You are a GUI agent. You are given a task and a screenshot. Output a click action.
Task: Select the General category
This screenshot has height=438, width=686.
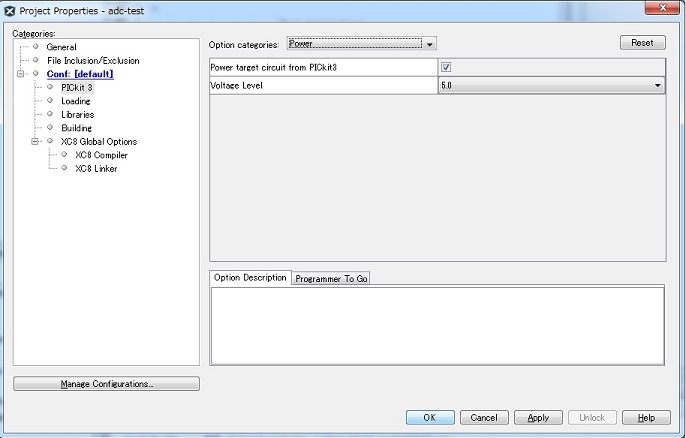point(61,47)
